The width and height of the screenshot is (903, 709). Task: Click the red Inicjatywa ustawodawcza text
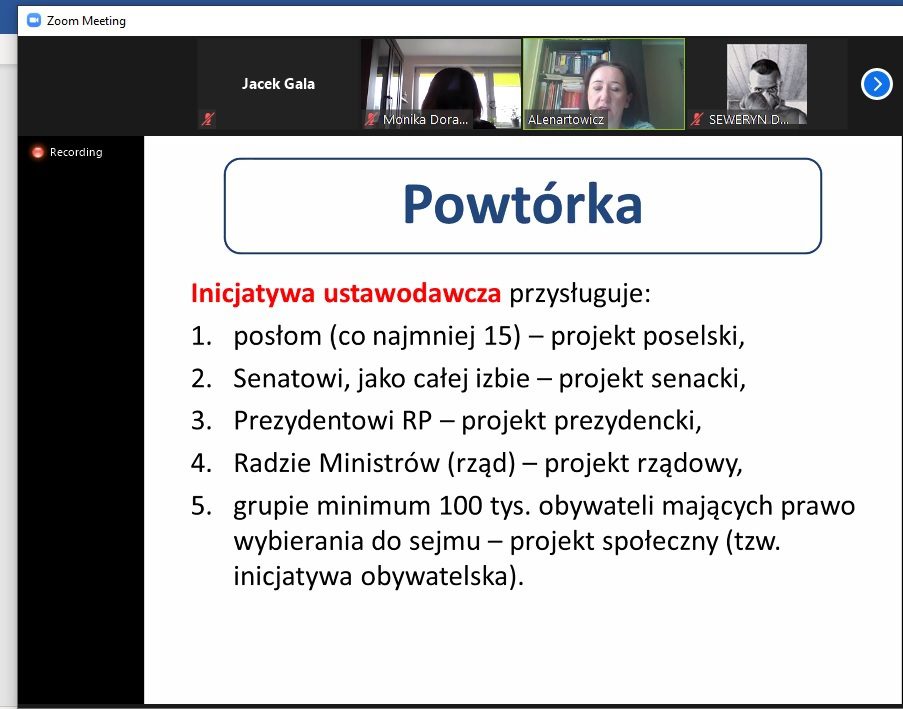346,293
